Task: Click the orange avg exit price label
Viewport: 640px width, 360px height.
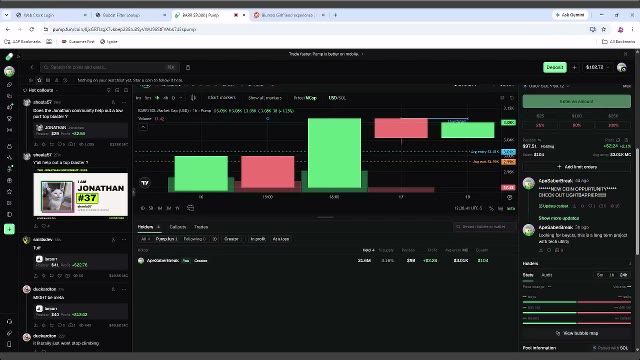Action: click(x=508, y=162)
